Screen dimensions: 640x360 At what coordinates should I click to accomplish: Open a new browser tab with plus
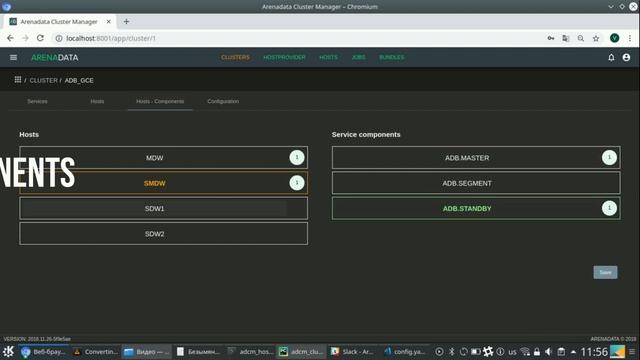pos(126,22)
